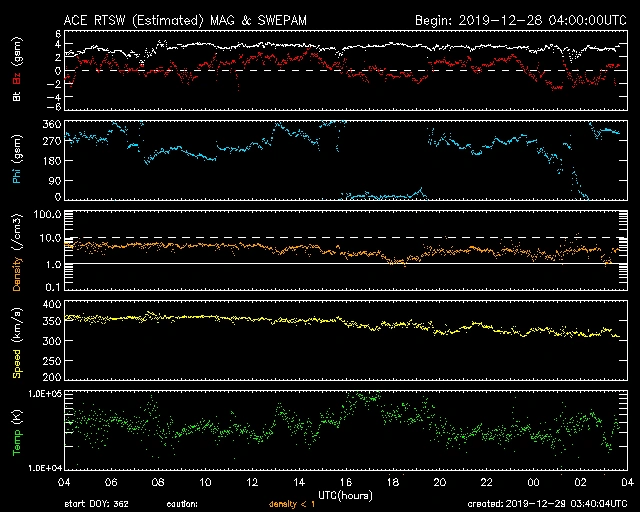This screenshot has height=512, width=640.
Task: Click the '1.0E+06' label on the Temp axis
Action: point(45,394)
